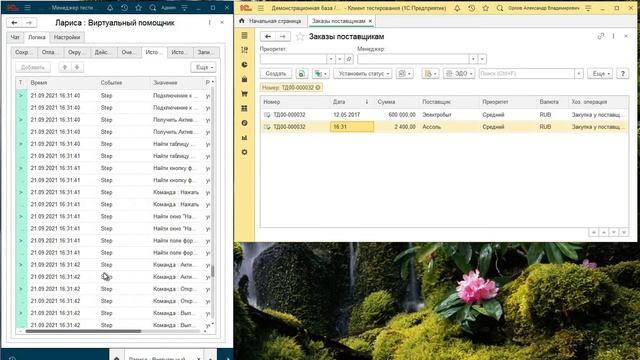Open favorites star in Менеджер тестирования title bar
The height and width of the screenshot is (360, 640).
138,7
